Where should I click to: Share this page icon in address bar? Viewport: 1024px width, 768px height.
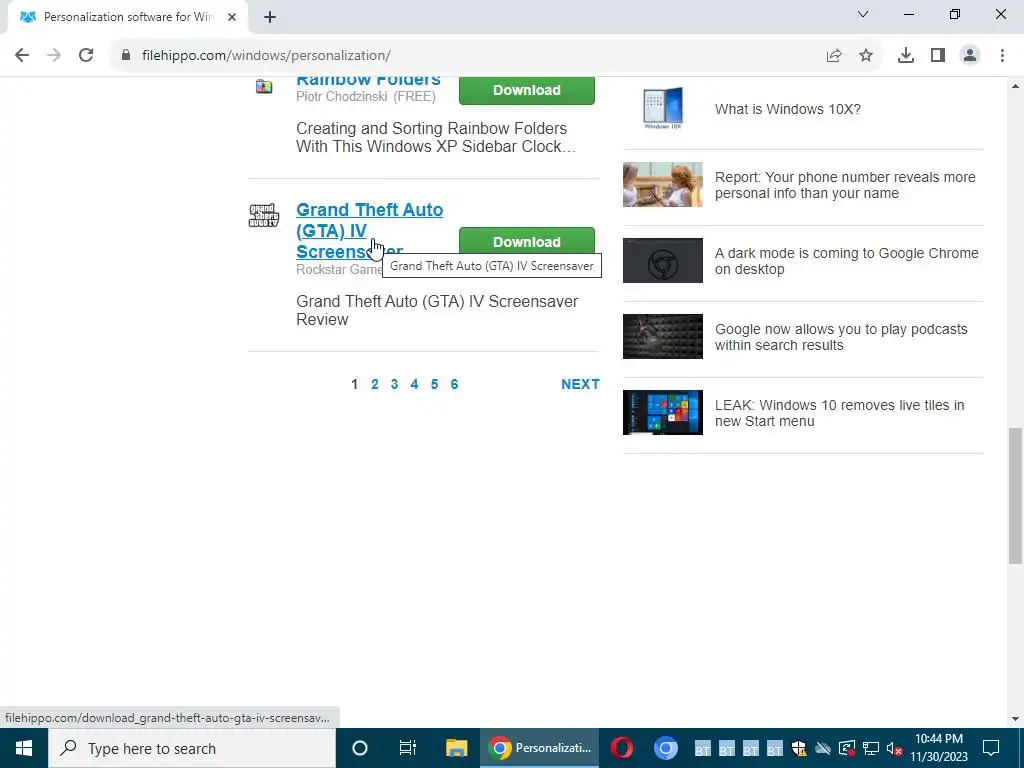834,55
